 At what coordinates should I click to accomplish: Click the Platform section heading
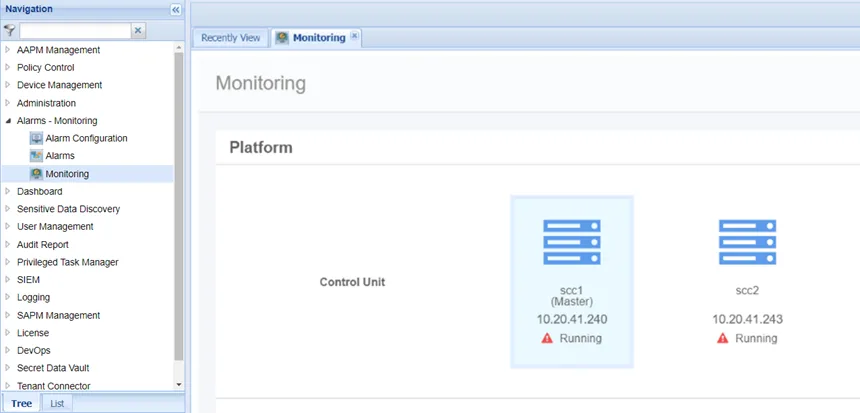click(x=261, y=148)
